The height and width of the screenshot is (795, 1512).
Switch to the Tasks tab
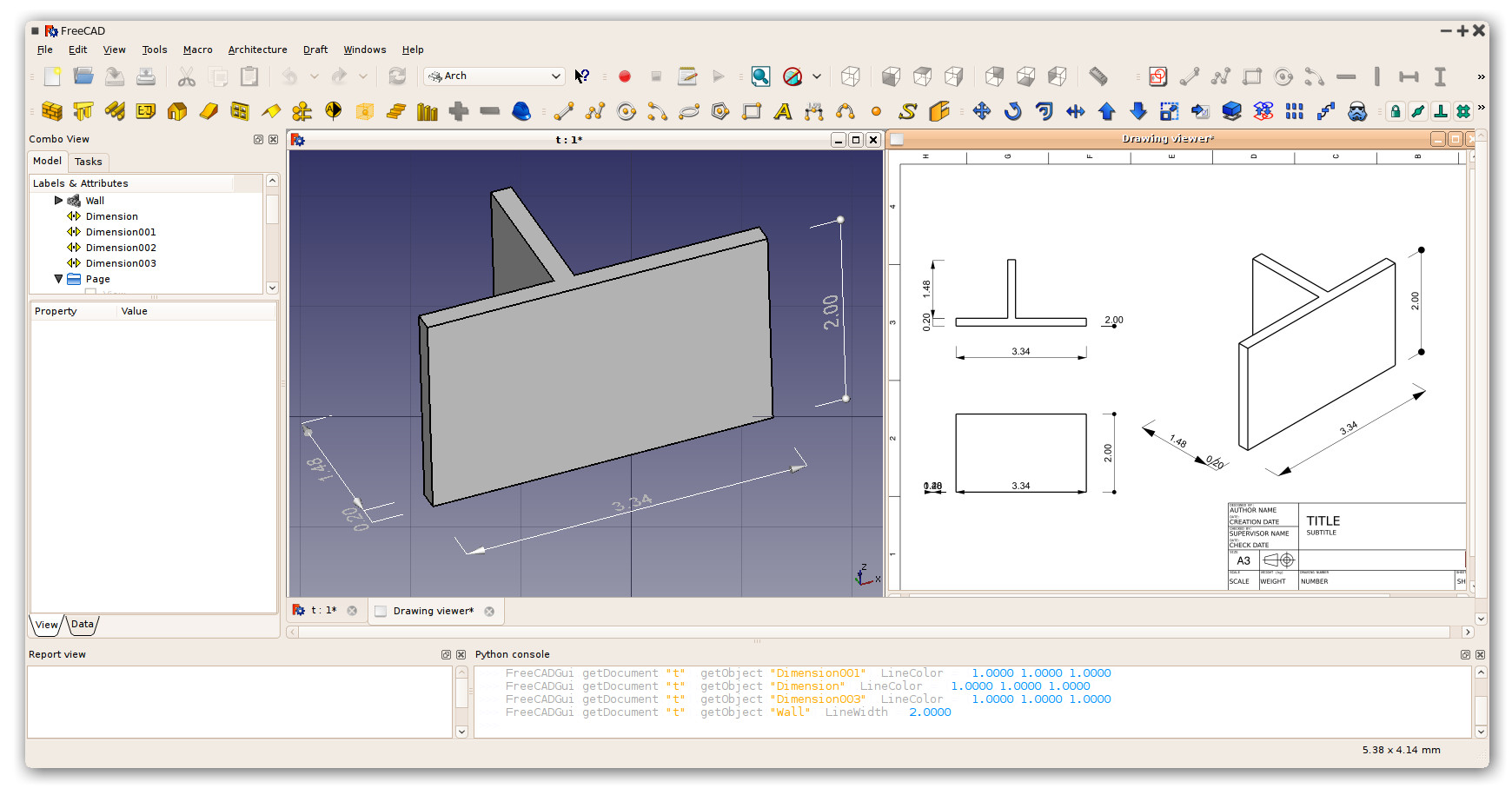89,162
